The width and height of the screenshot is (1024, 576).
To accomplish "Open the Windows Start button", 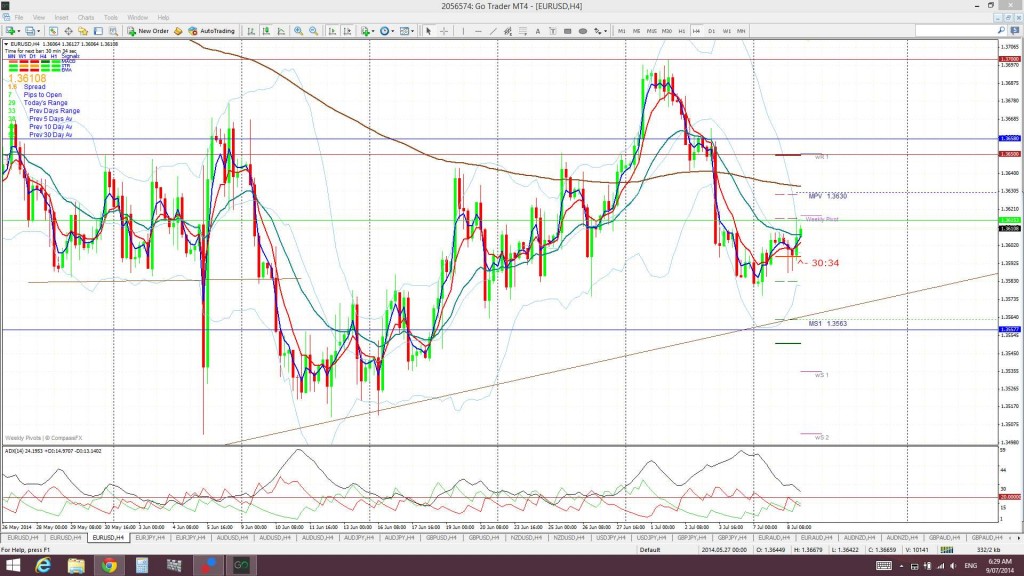I will 12,566.
